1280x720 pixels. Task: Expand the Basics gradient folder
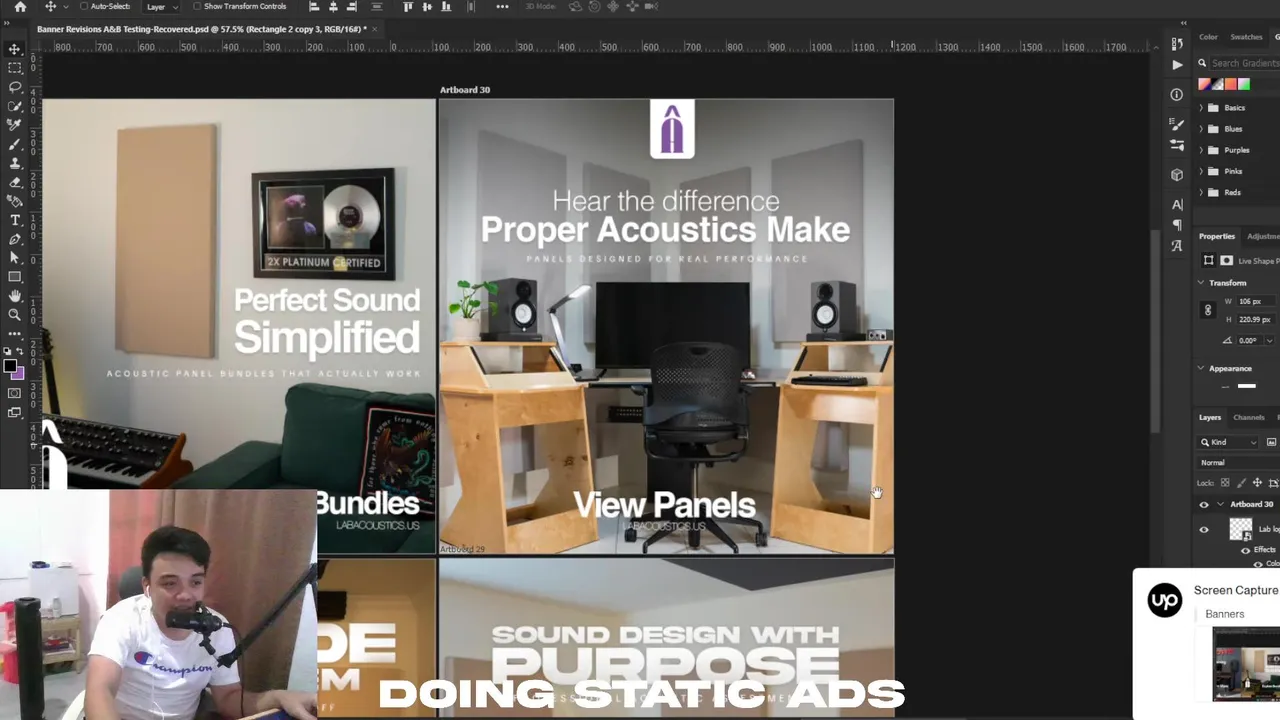pos(1201,108)
